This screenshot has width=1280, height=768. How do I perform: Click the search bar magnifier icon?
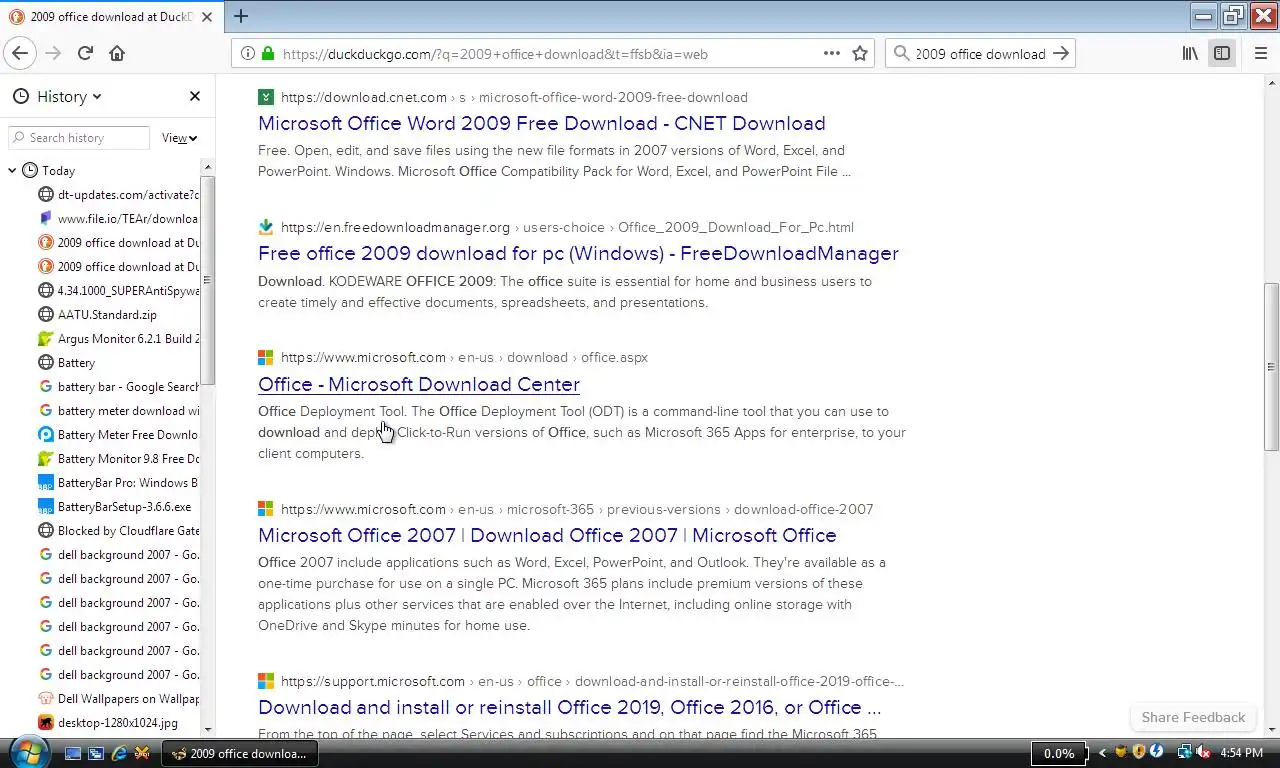(900, 54)
